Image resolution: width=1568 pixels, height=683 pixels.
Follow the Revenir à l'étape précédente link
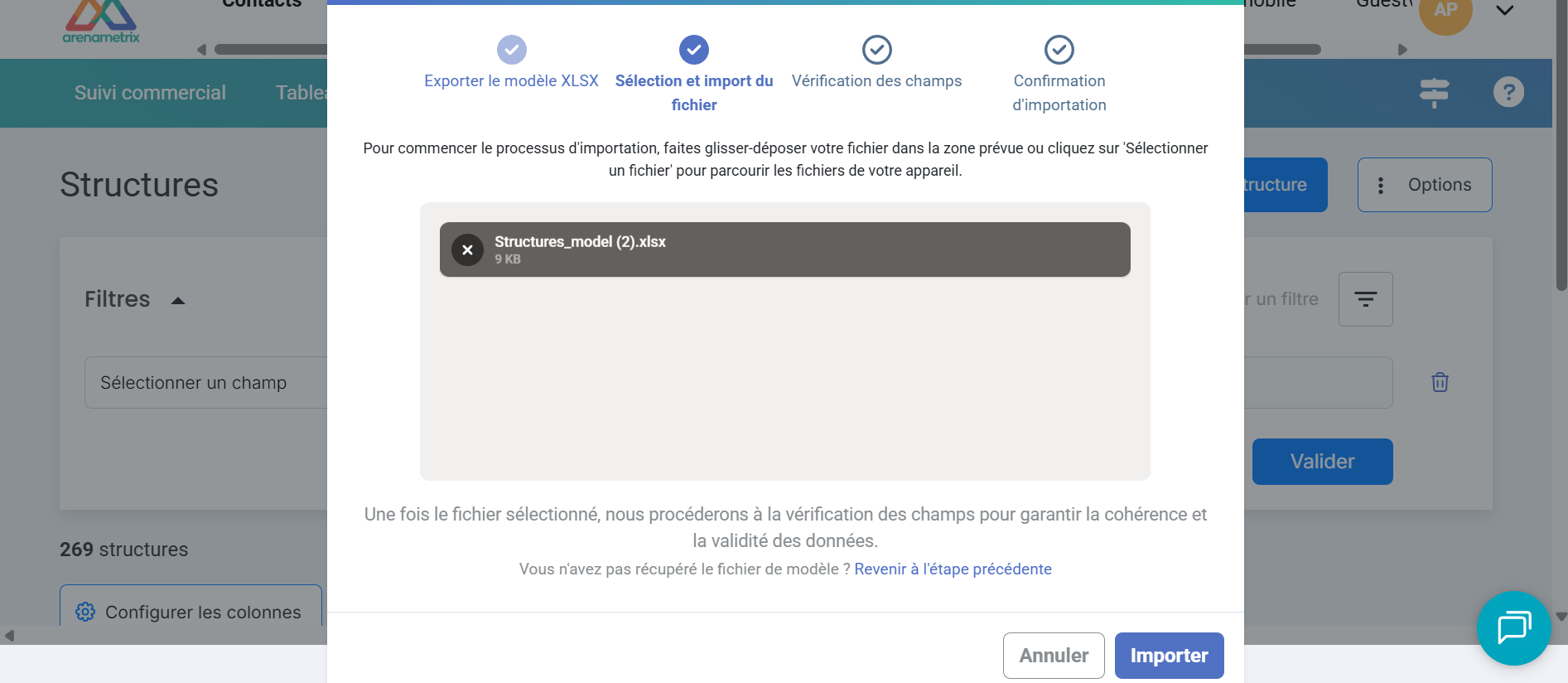click(x=953, y=569)
